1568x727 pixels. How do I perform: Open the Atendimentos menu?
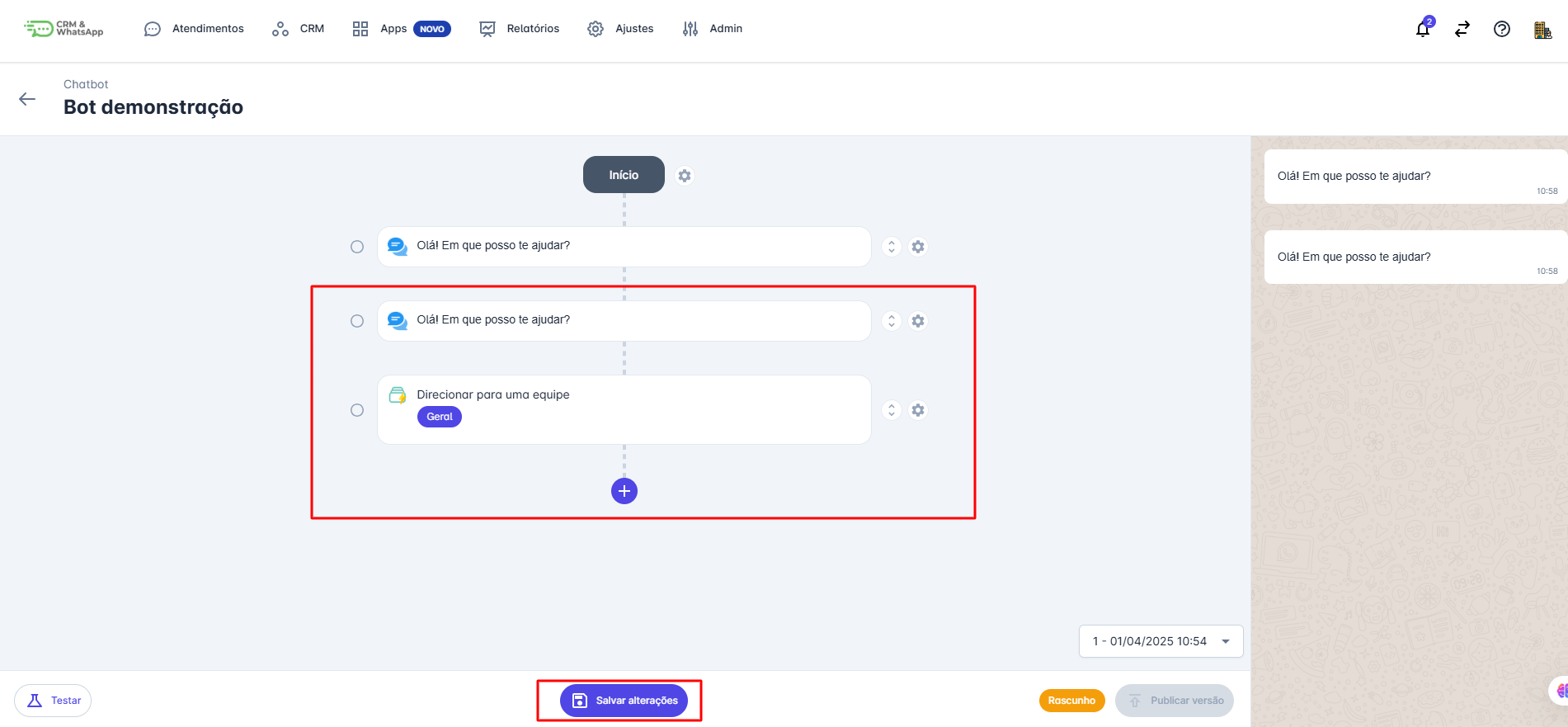[x=195, y=29]
